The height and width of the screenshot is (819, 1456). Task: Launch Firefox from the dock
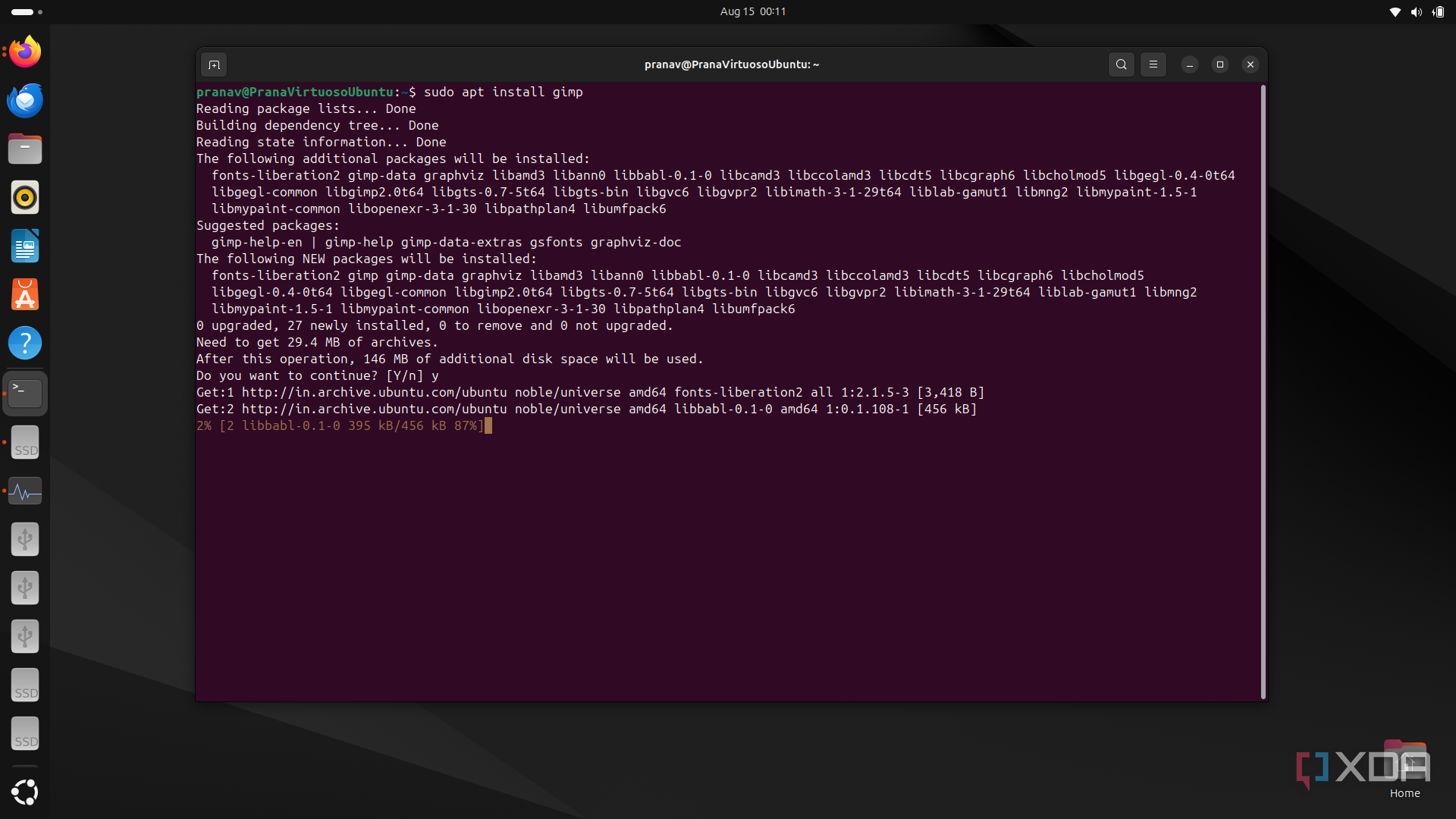click(25, 52)
